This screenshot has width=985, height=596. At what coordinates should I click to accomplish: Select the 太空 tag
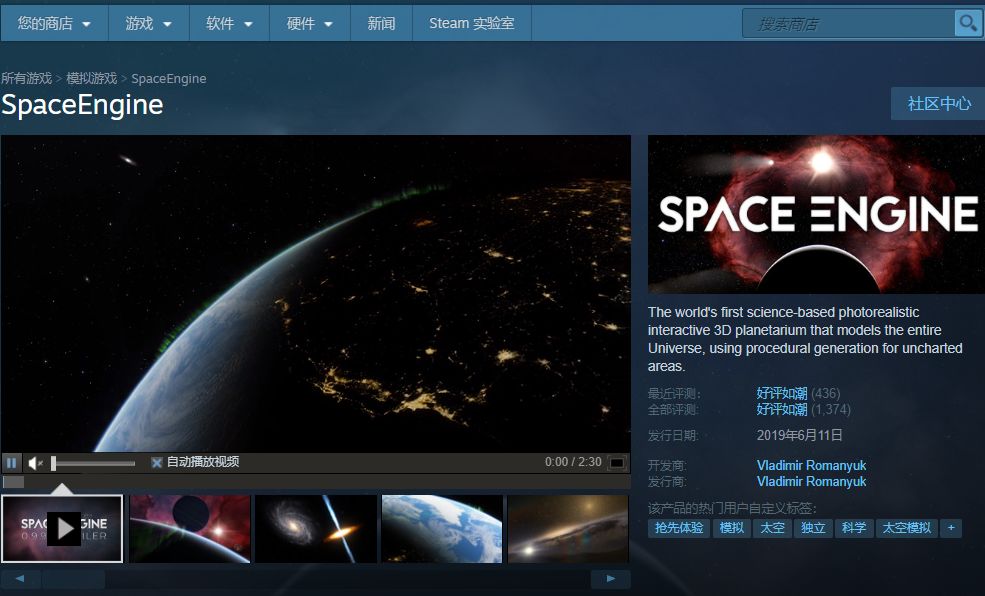[772, 528]
